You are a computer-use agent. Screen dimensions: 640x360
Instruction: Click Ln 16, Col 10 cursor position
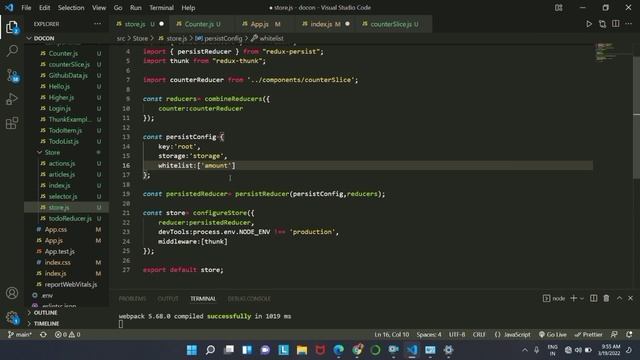(391, 334)
